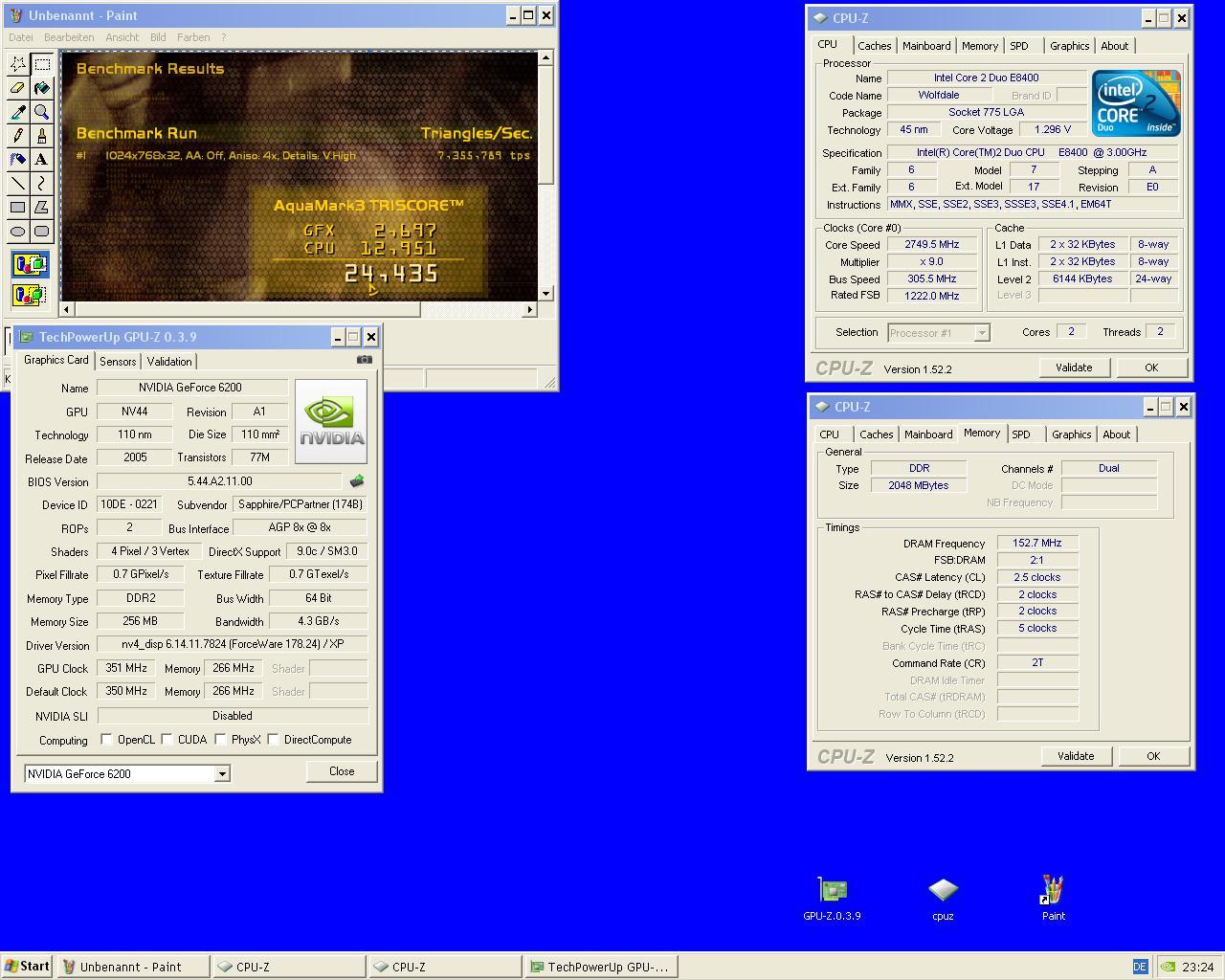Viewport: 1225px width, 980px height.
Task: Click the Close button in GPU-Z
Action: 342,771
